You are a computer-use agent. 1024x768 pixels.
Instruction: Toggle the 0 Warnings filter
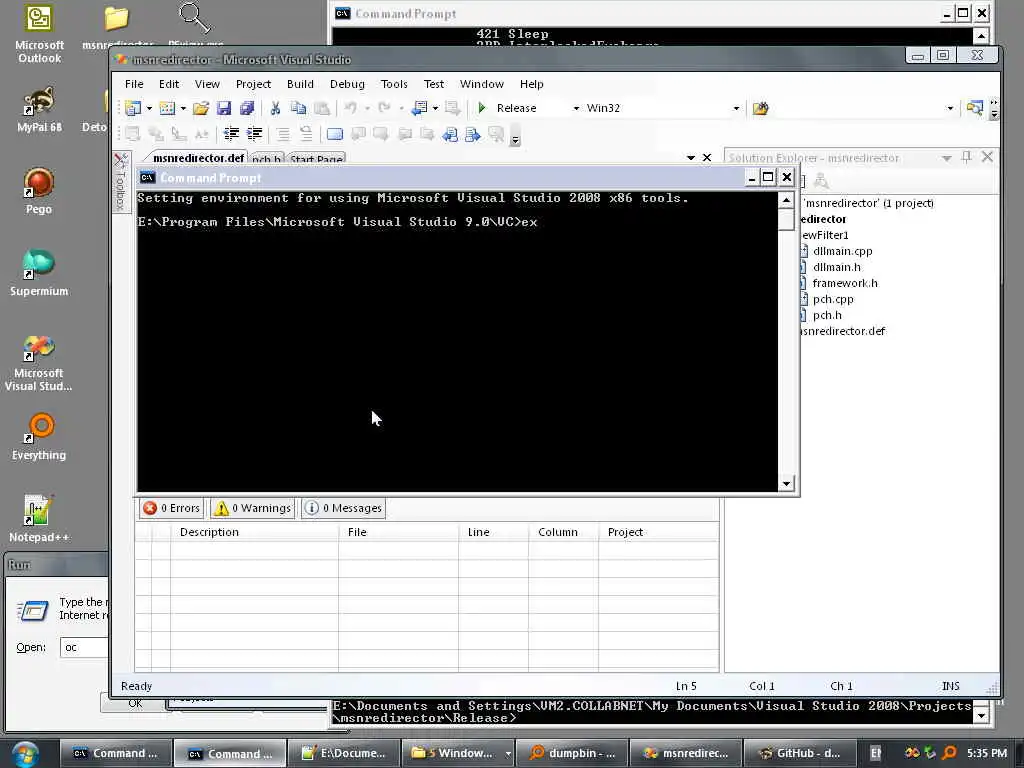click(x=253, y=508)
